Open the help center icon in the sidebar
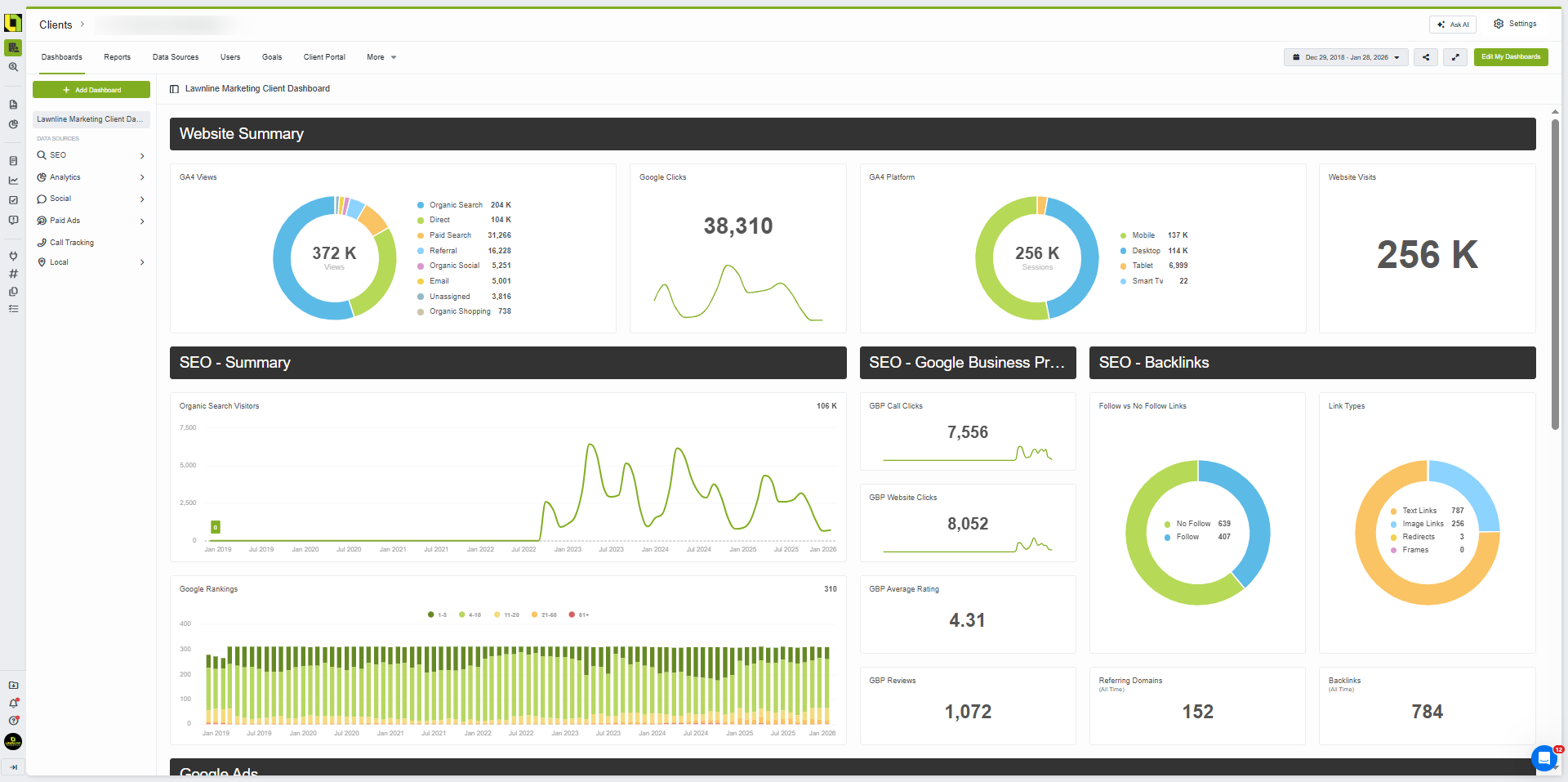The image size is (1568, 782). click(x=13, y=721)
